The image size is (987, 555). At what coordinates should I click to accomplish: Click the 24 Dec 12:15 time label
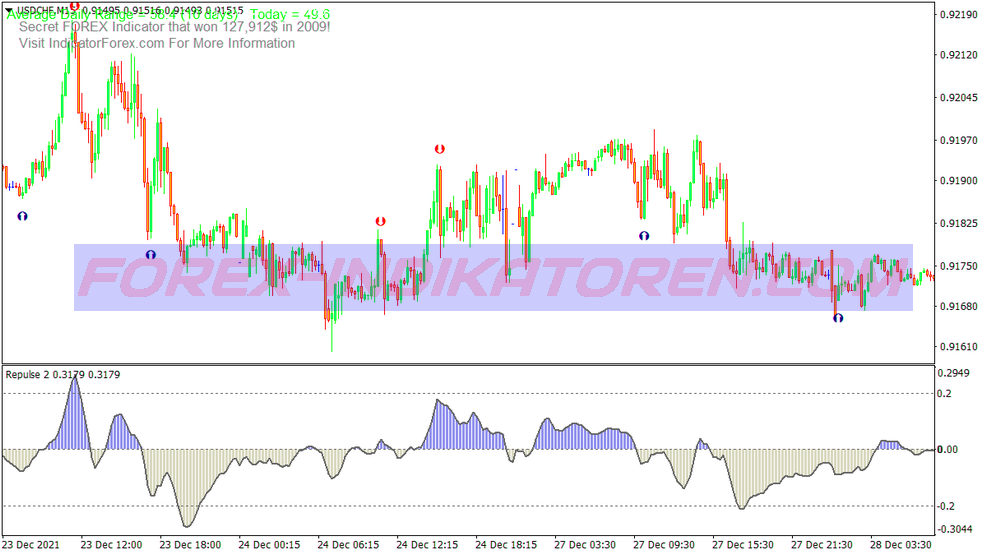pyautogui.click(x=427, y=545)
